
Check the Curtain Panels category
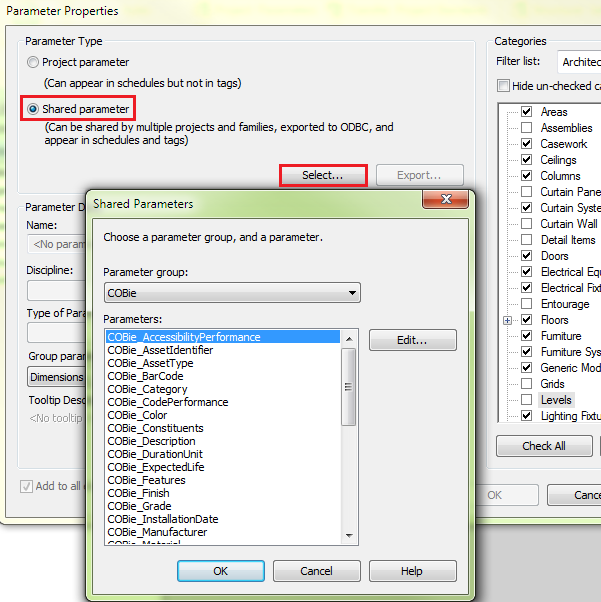tap(526, 192)
